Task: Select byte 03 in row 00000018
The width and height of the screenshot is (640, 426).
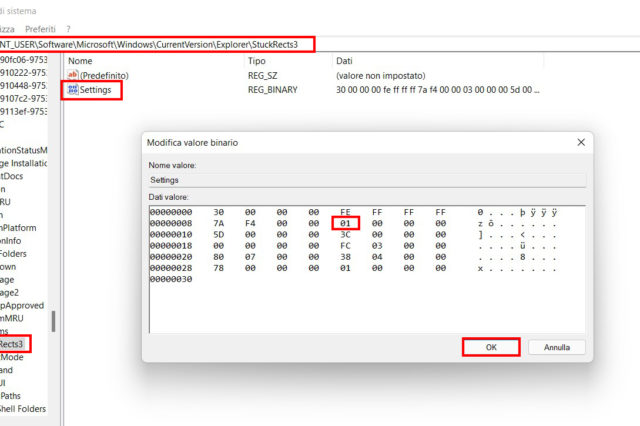Action: (x=377, y=246)
